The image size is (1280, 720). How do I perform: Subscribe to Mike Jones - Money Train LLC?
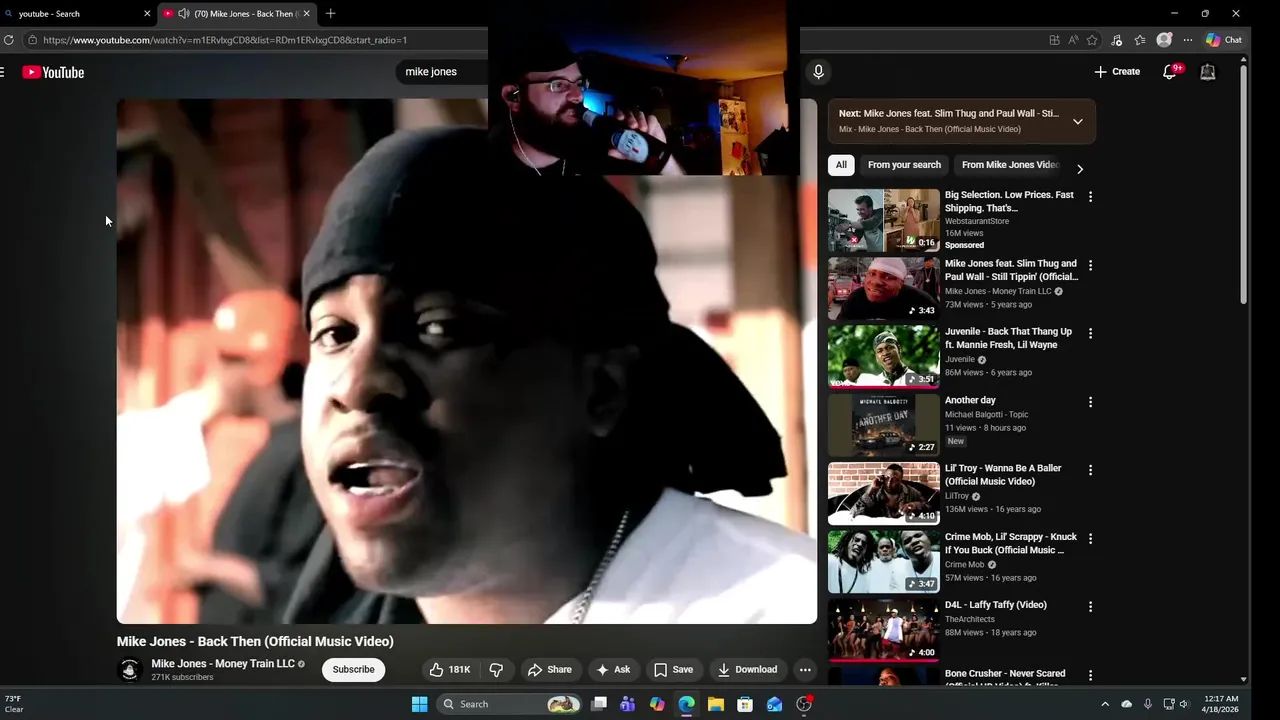click(353, 670)
